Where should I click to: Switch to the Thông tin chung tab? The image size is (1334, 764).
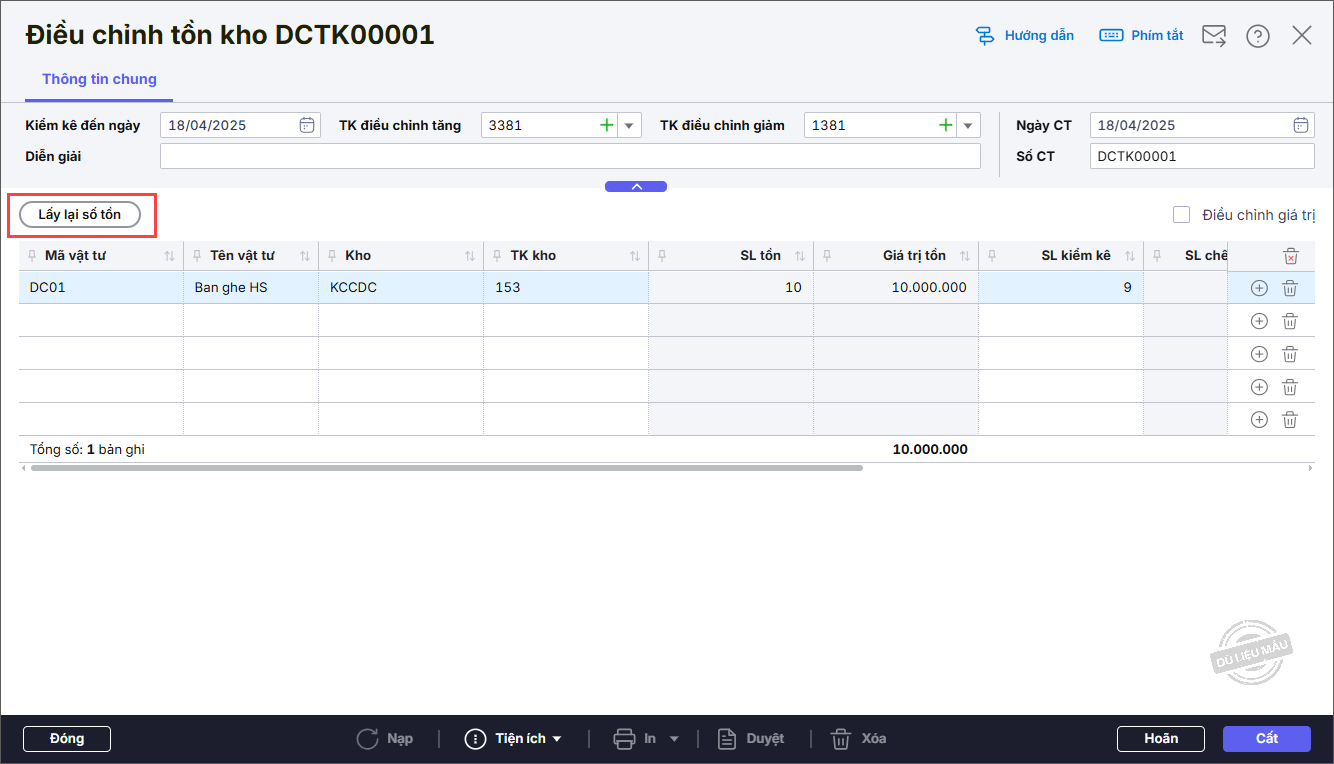click(x=99, y=79)
